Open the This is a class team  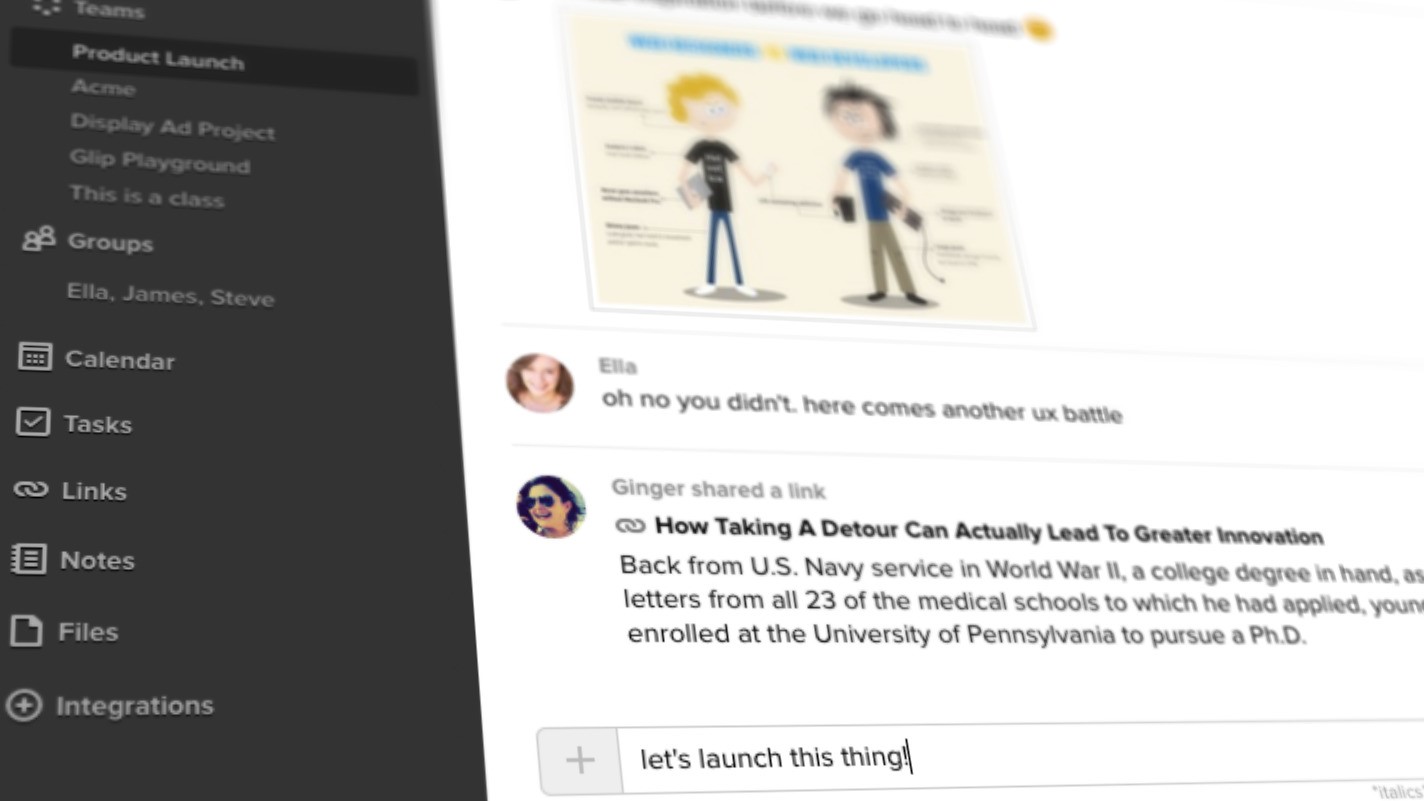147,196
